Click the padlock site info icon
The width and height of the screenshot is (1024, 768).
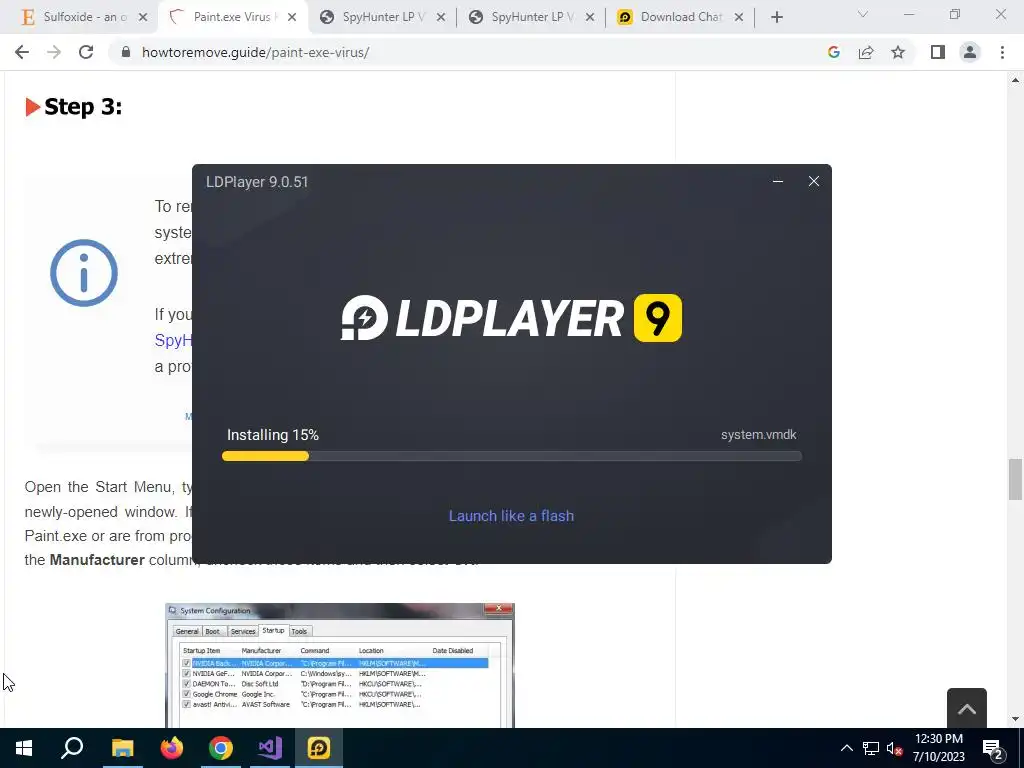tap(126, 52)
